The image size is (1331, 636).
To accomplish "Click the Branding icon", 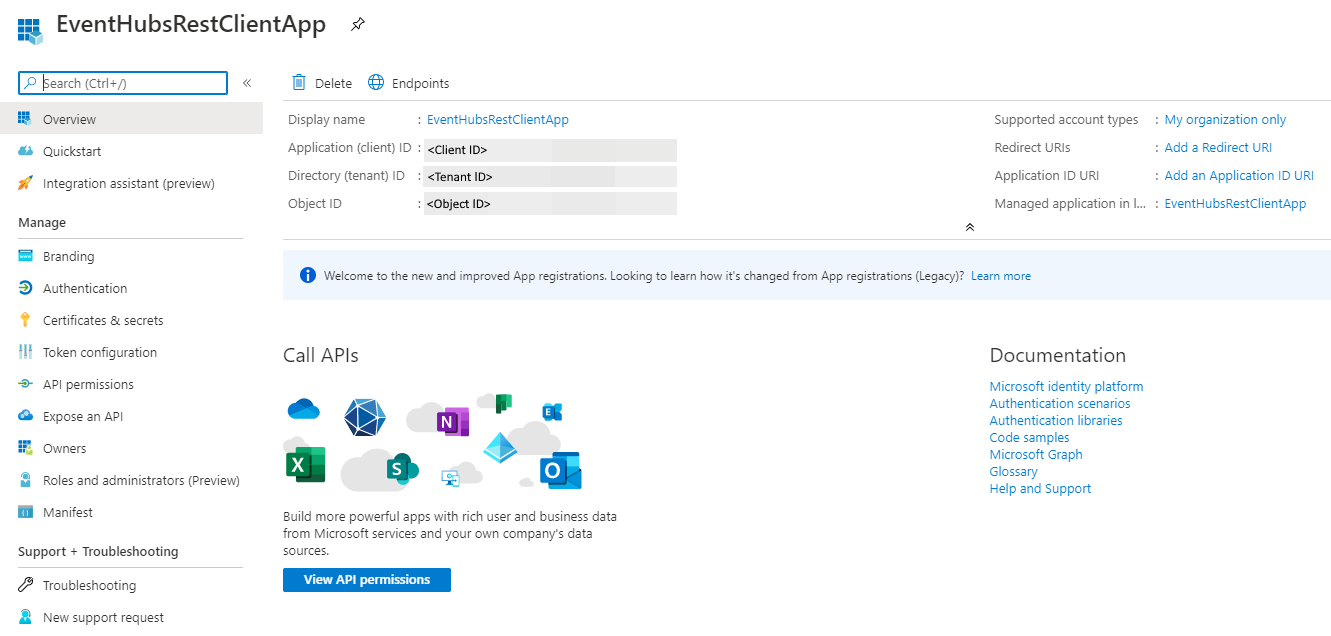I will pos(25,256).
